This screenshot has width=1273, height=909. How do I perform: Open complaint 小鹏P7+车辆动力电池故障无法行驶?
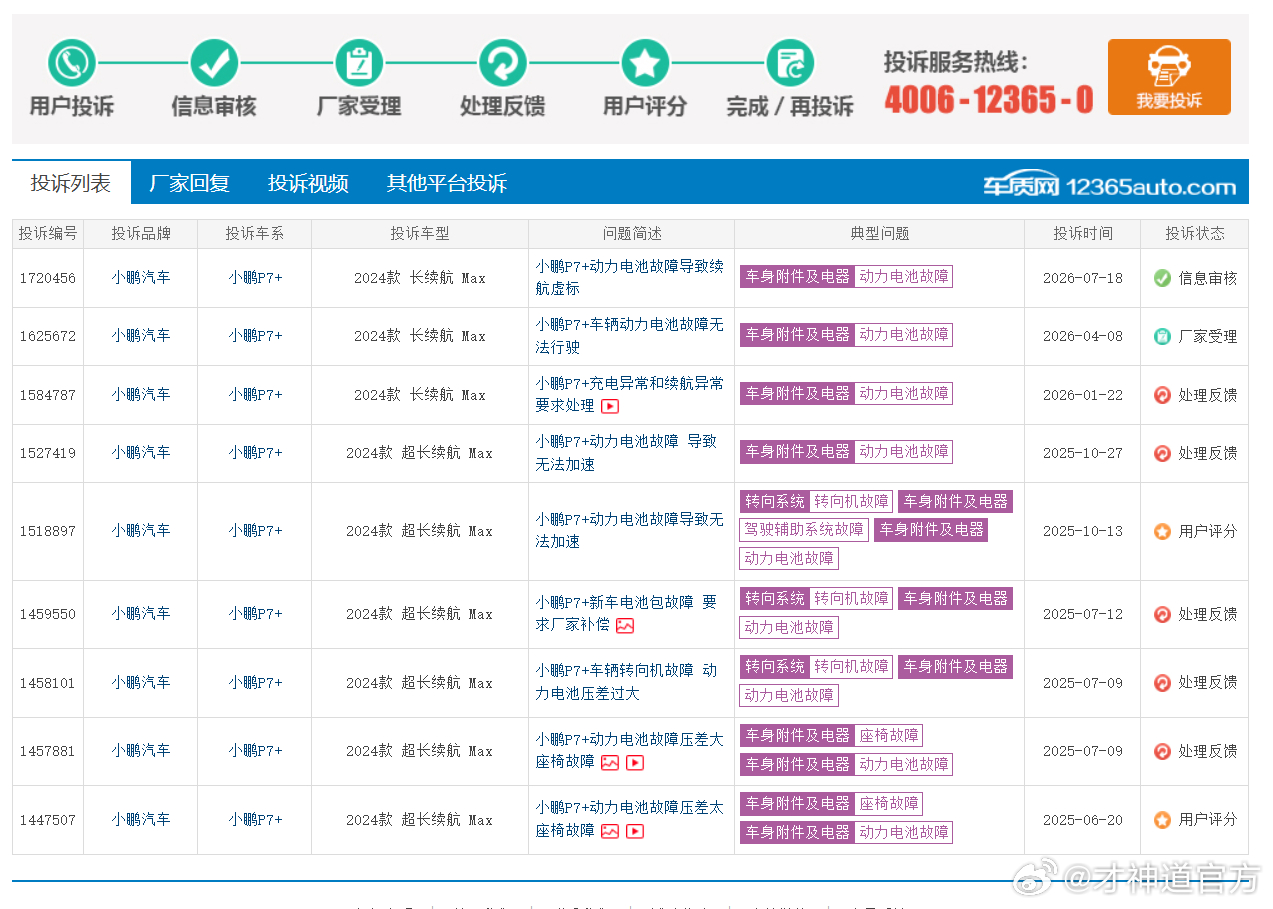point(629,336)
